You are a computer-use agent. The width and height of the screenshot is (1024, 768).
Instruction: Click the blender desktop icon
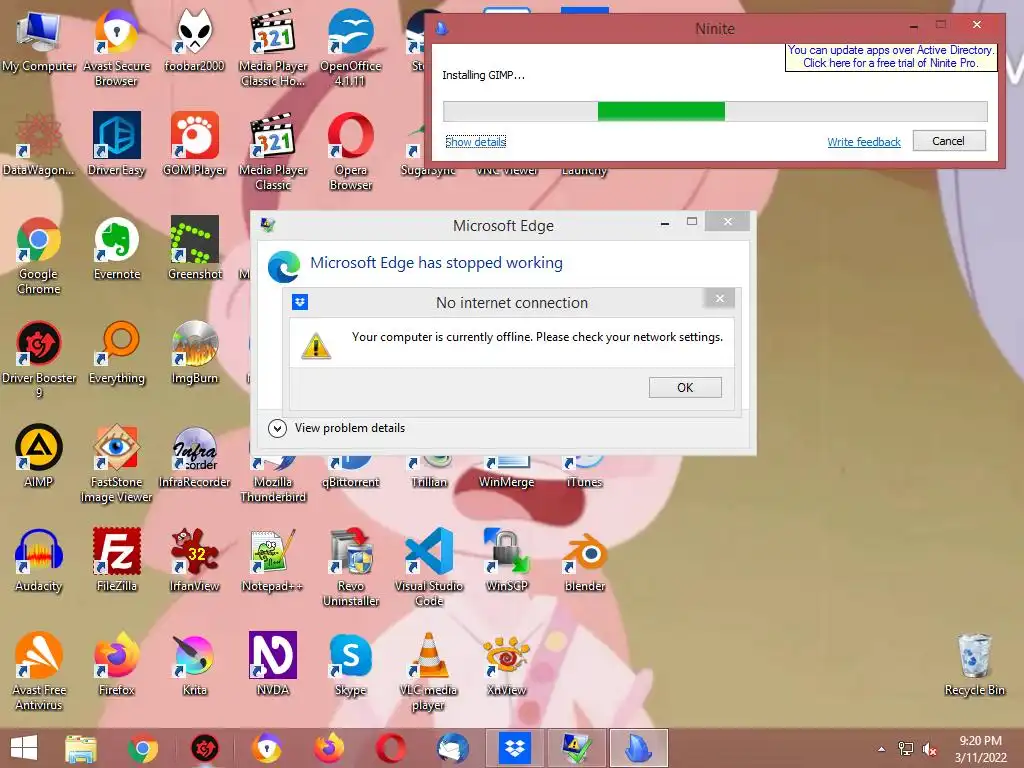click(584, 560)
